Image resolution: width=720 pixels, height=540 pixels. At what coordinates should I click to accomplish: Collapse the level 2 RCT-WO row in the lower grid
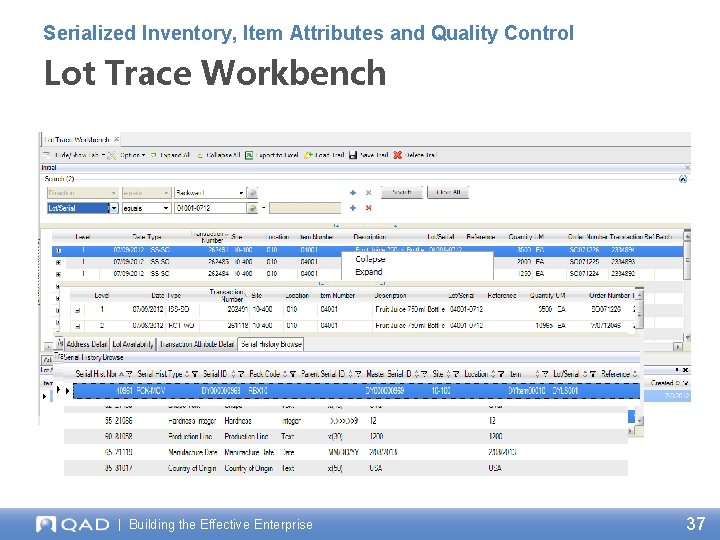(77, 326)
